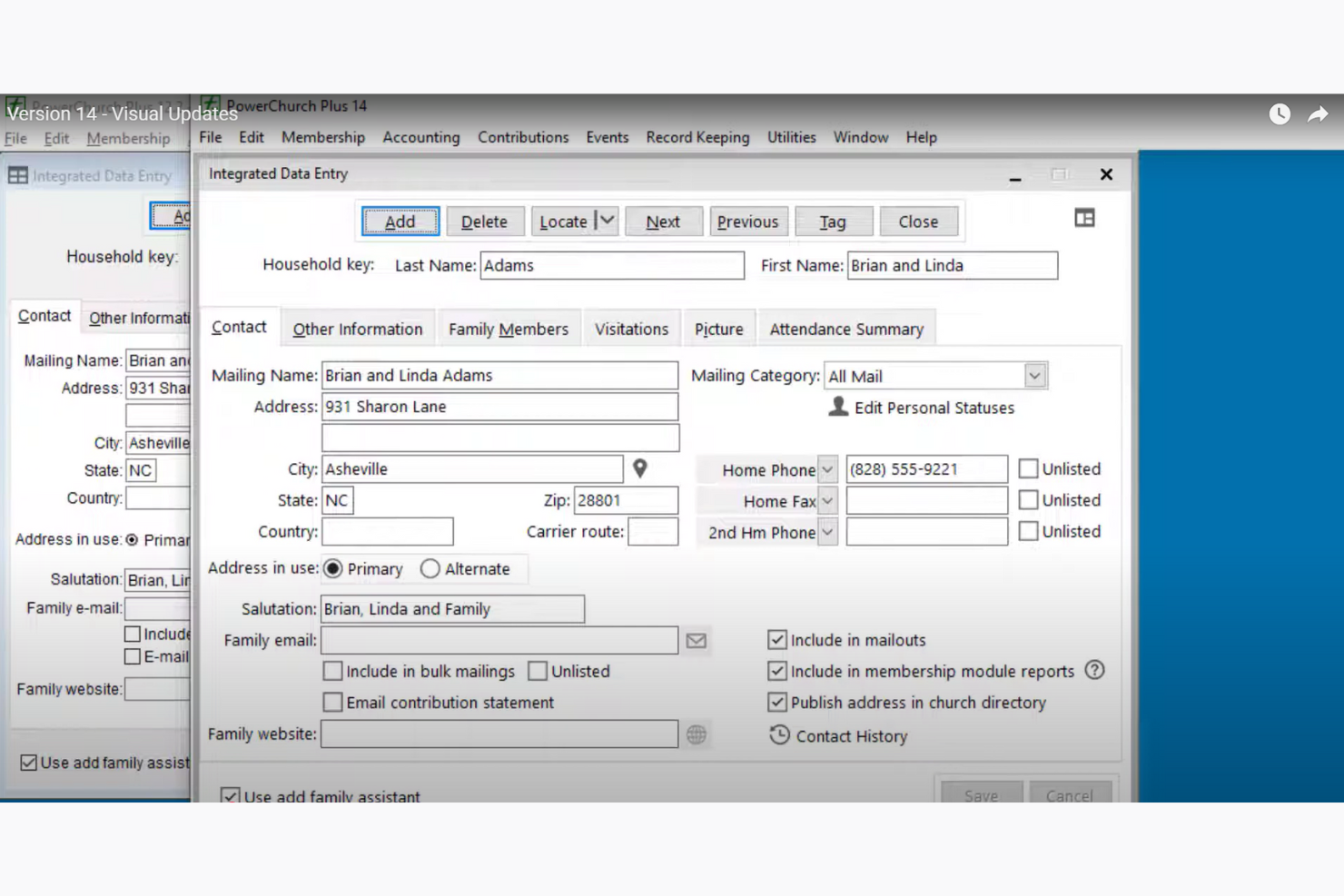Click the Close button in toolbar
Viewport: 1344px width, 896px height.
(918, 222)
